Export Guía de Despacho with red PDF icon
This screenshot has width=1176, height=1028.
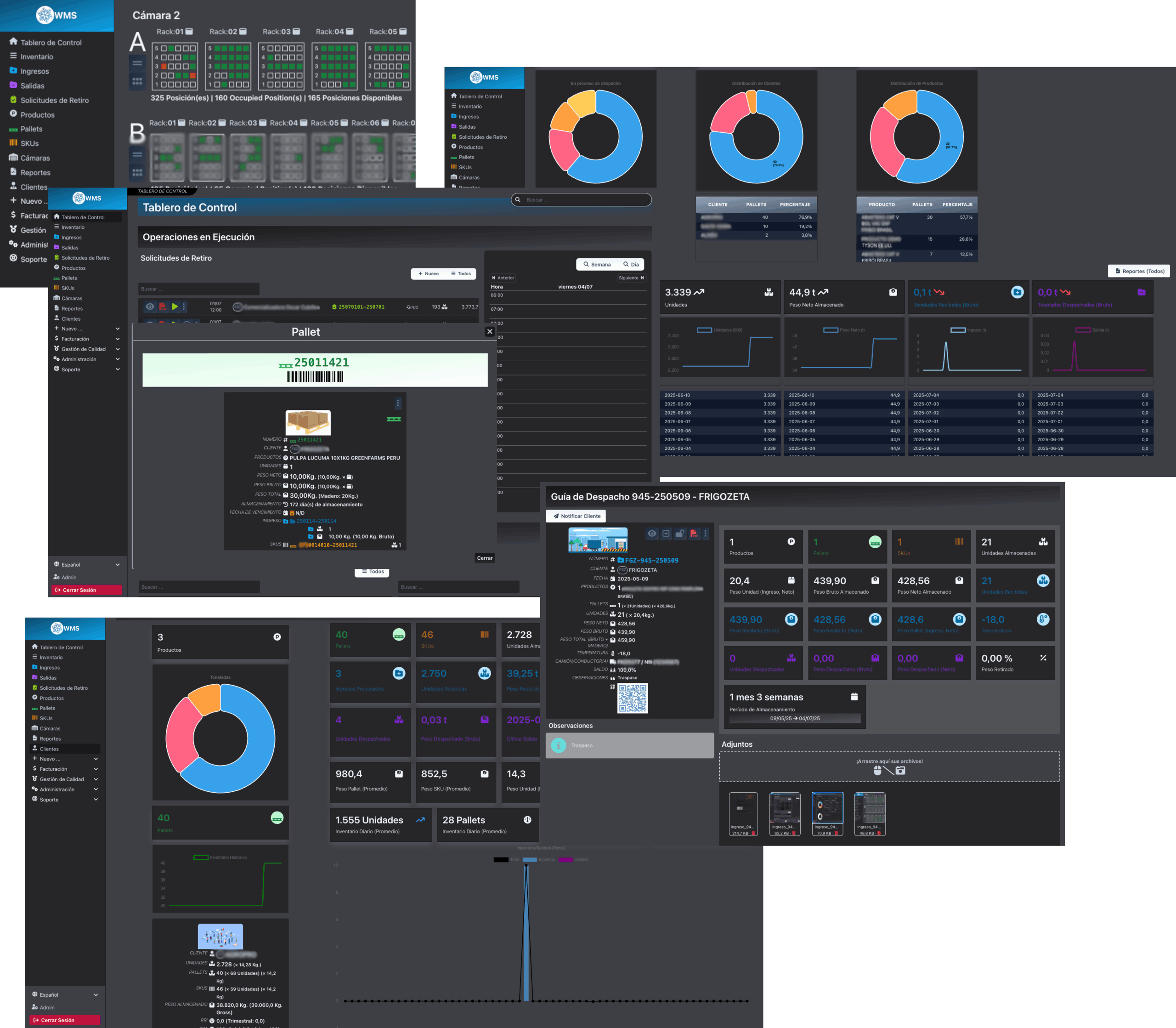click(694, 534)
